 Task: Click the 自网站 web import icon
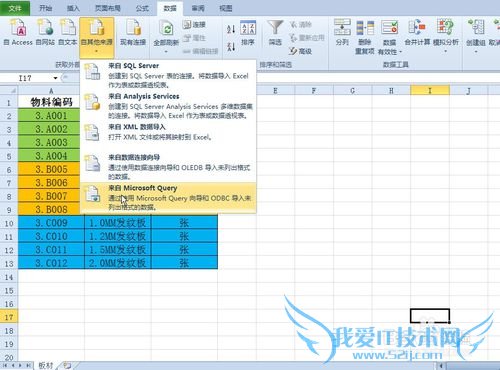(x=45, y=32)
